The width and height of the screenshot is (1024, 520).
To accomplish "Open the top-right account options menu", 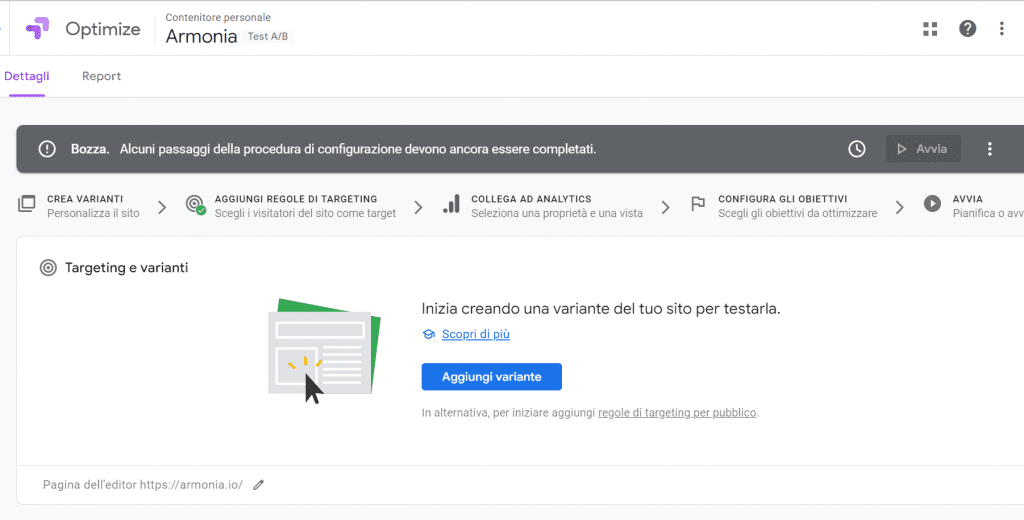I will click(x=1001, y=29).
